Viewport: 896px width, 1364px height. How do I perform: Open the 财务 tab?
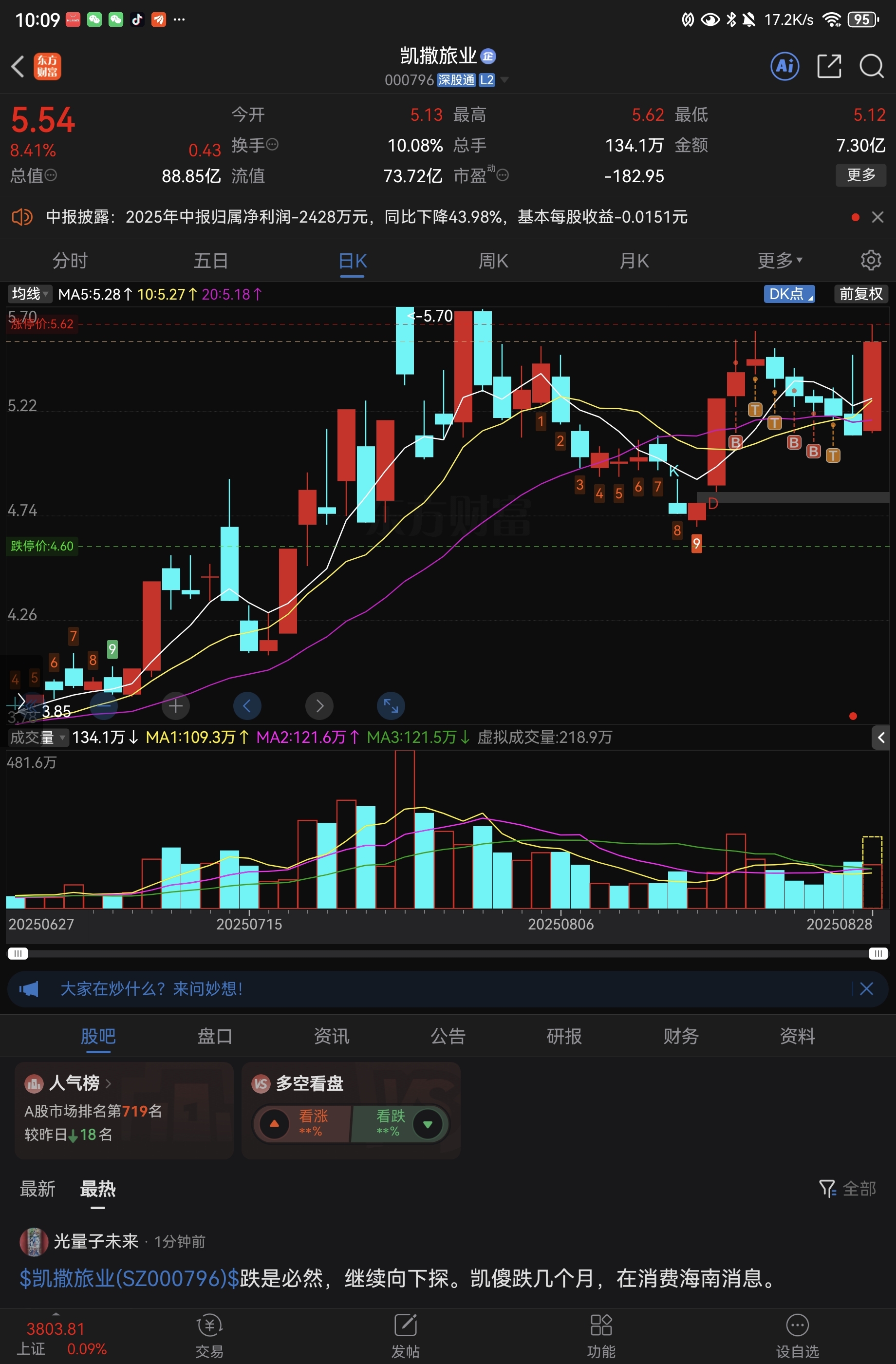tap(681, 1036)
